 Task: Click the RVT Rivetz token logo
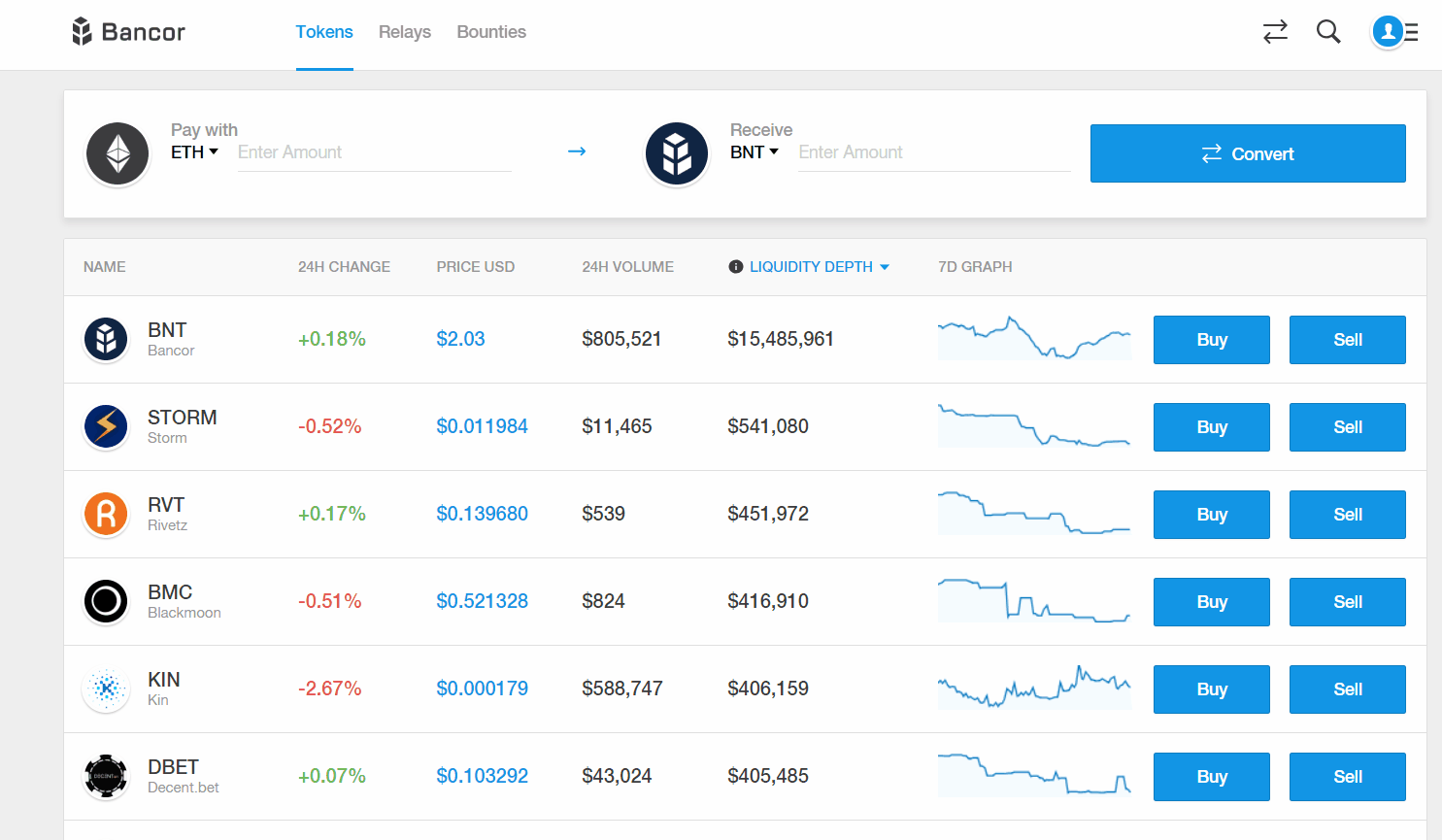click(x=106, y=515)
